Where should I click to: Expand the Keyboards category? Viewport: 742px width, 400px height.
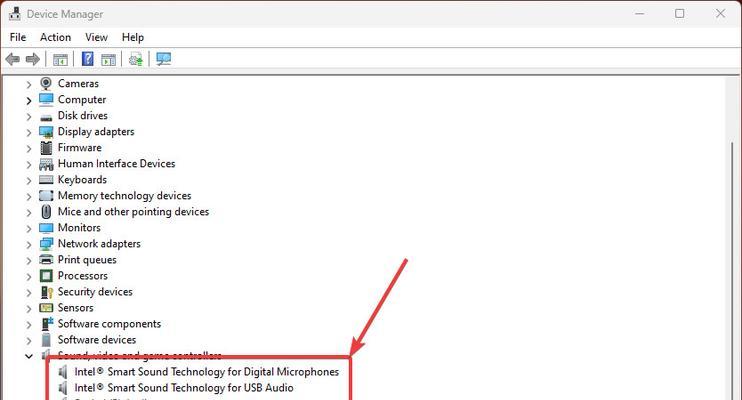[x=29, y=181]
